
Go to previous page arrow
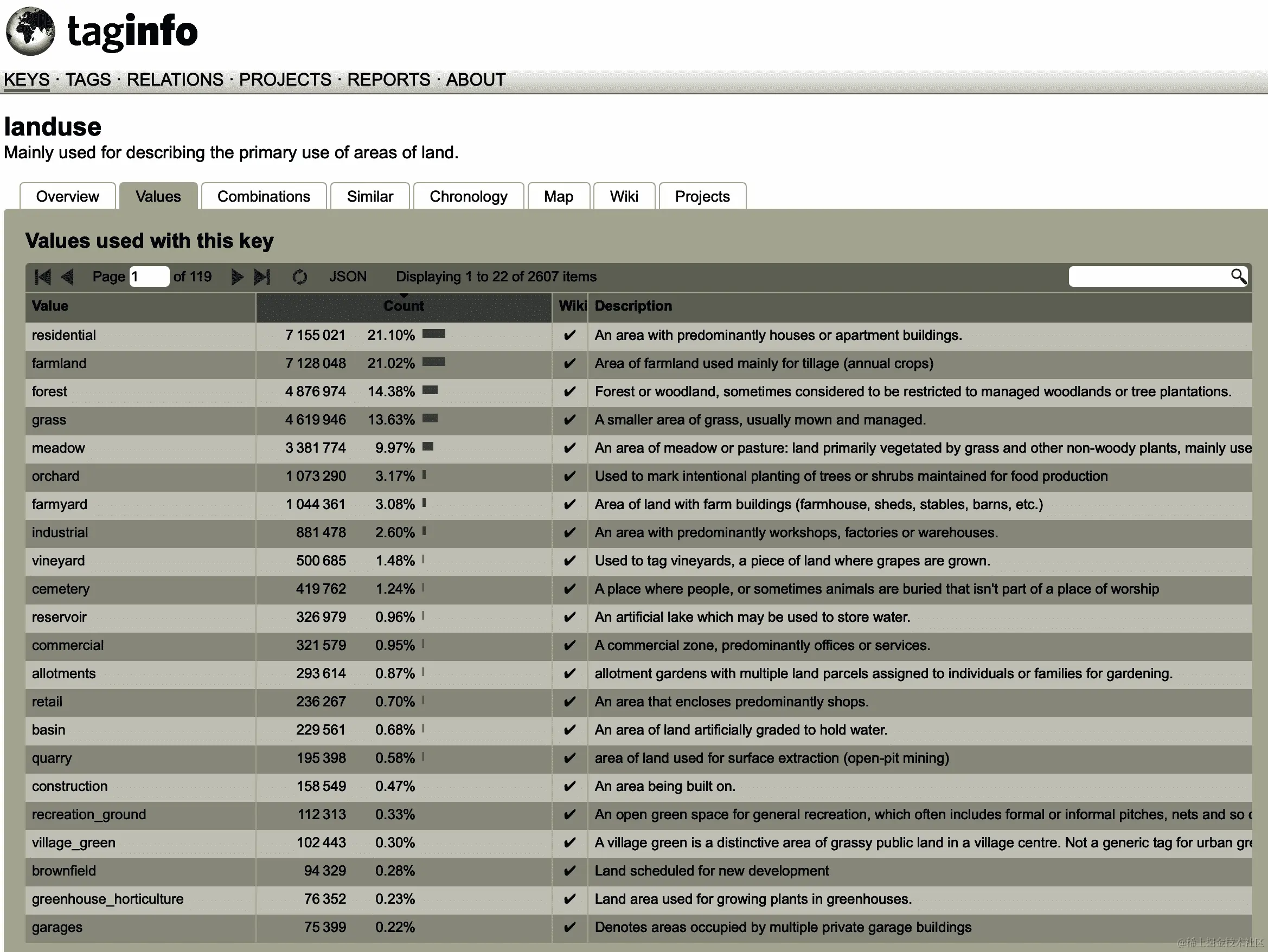click(x=67, y=277)
